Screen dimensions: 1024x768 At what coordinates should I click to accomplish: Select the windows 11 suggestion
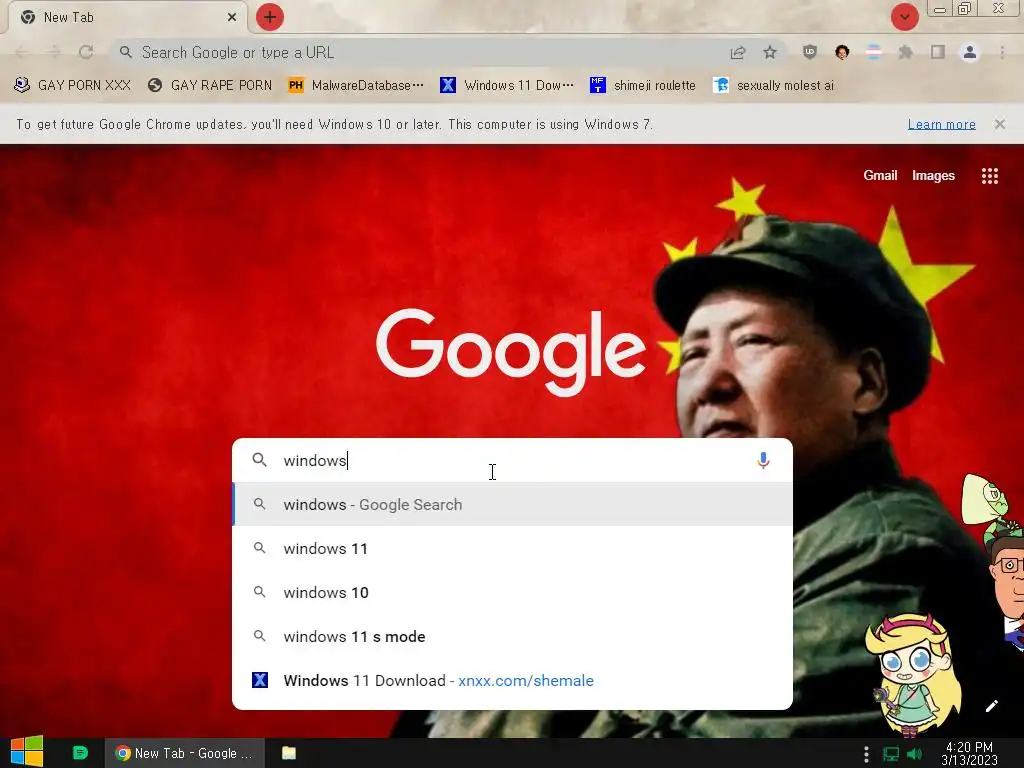513,549
